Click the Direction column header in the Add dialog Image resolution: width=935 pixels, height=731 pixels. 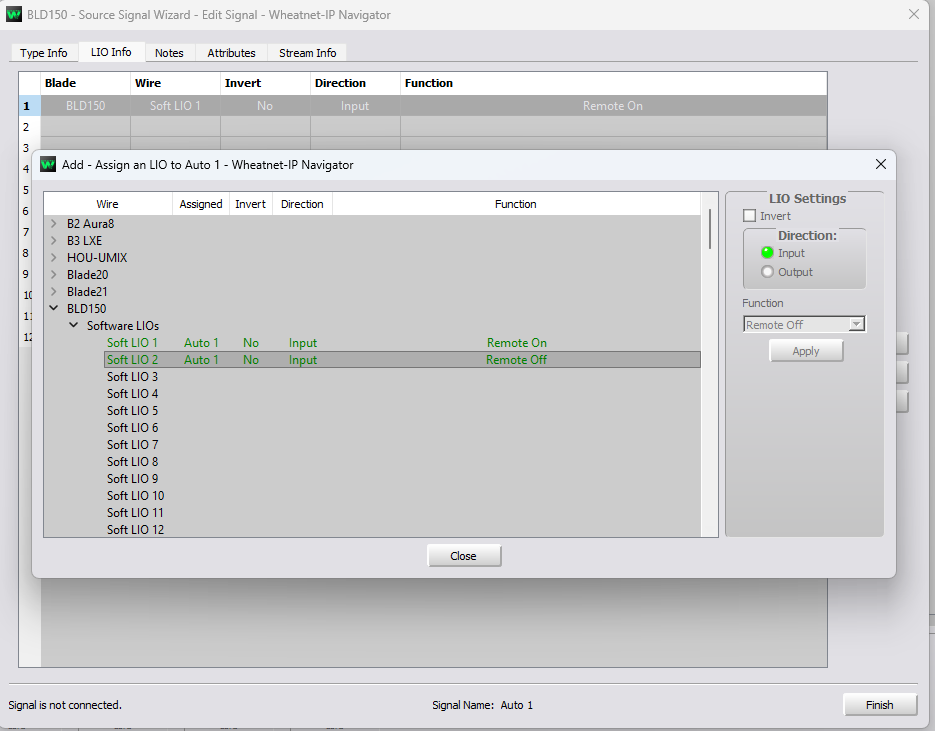pos(302,204)
